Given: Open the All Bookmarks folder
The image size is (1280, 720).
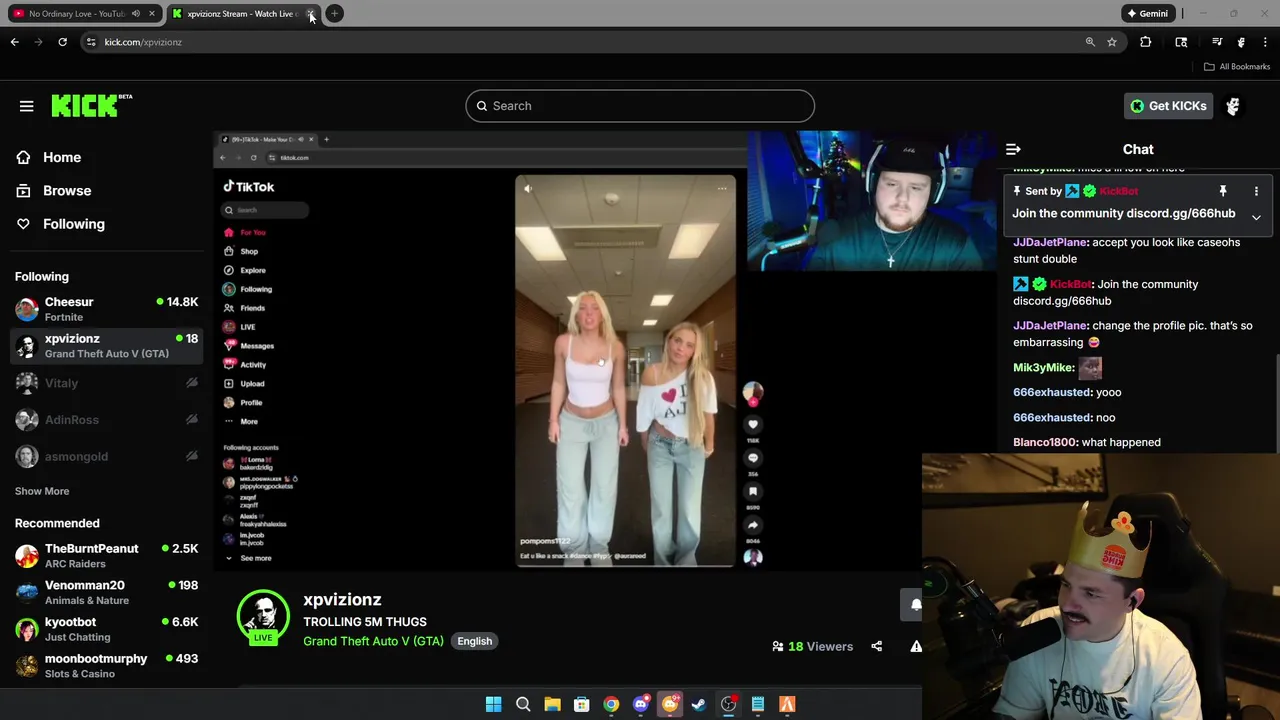Looking at the screenshot, I should pos(1237,67).
